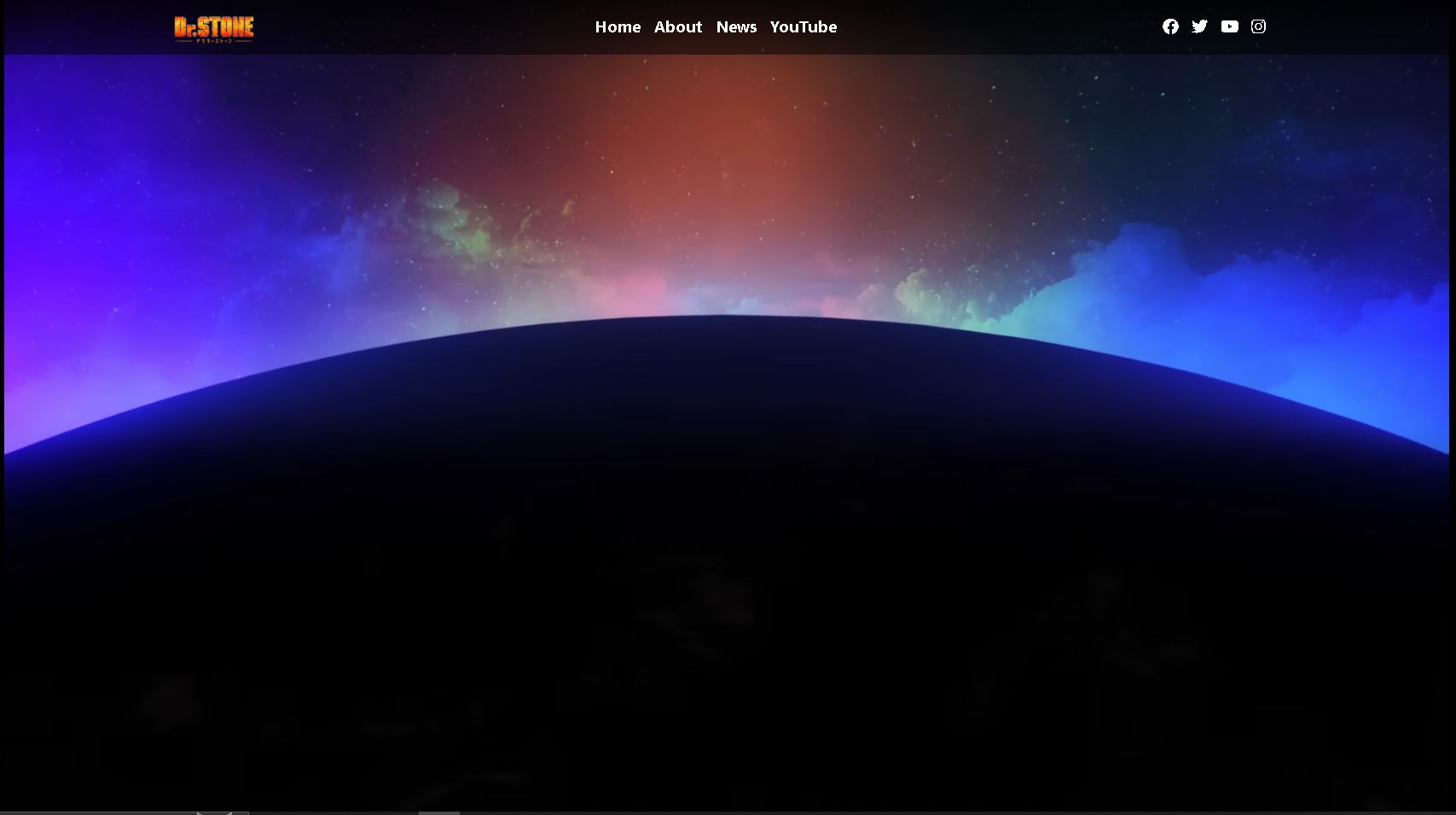This screenshot has height=815, width=1456.
Task: Open the News nav item
Action: (x=736, y=27)
